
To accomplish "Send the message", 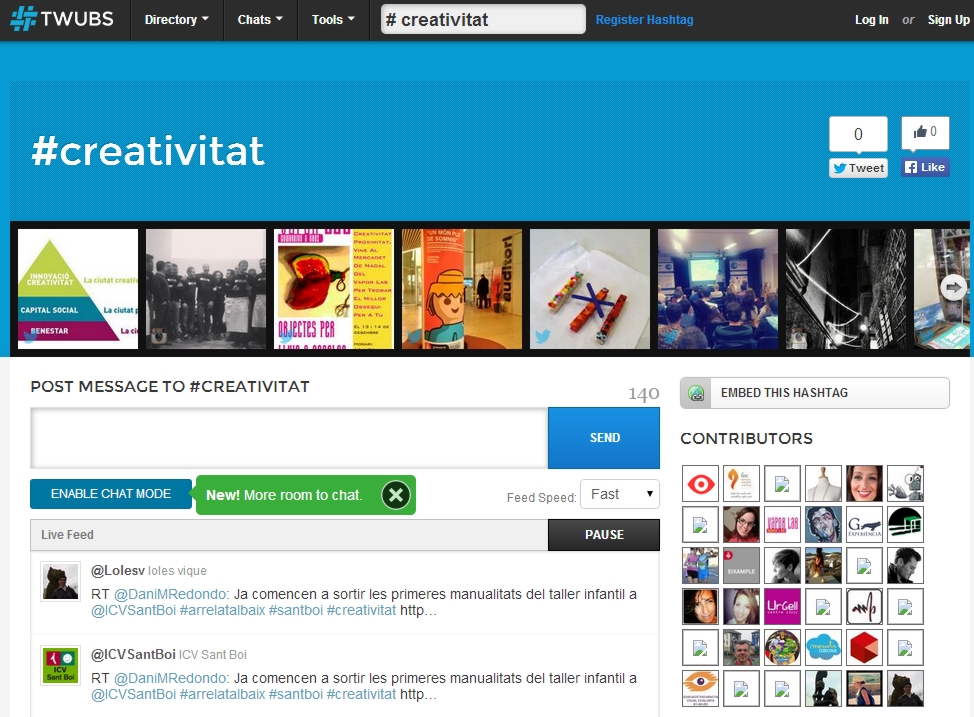I will [x=604, y=438].
